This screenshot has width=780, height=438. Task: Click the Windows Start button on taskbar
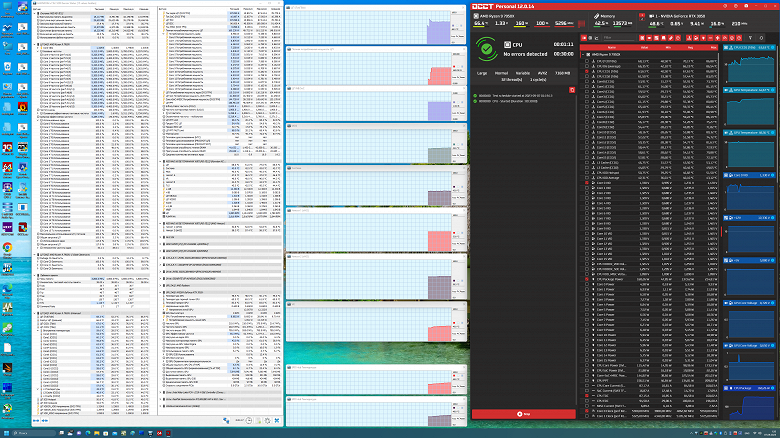coord(5,433)
